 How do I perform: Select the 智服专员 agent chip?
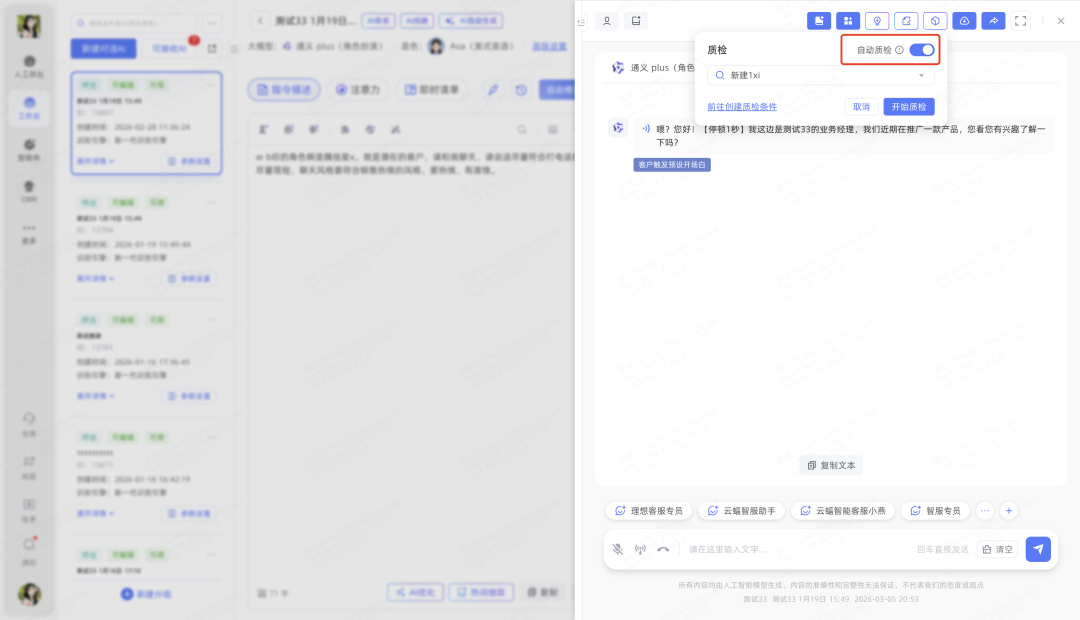coord(934,511)
